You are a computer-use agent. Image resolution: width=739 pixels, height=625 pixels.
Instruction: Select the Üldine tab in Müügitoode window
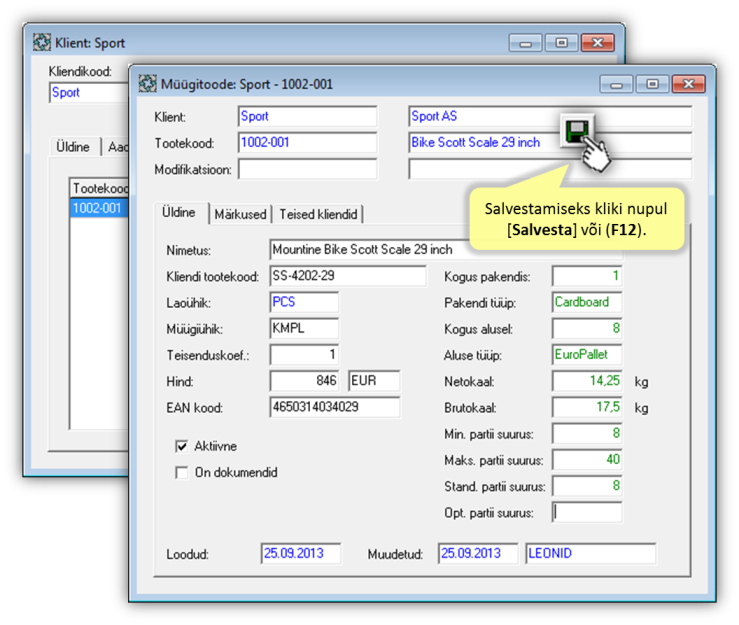point(179,213)
